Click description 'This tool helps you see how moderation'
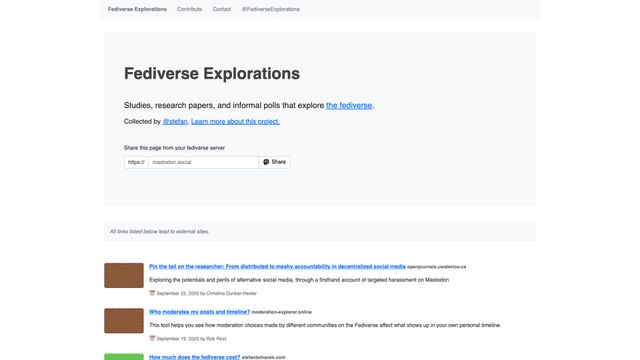Viewport: 640px width, 360px height. 325,325
